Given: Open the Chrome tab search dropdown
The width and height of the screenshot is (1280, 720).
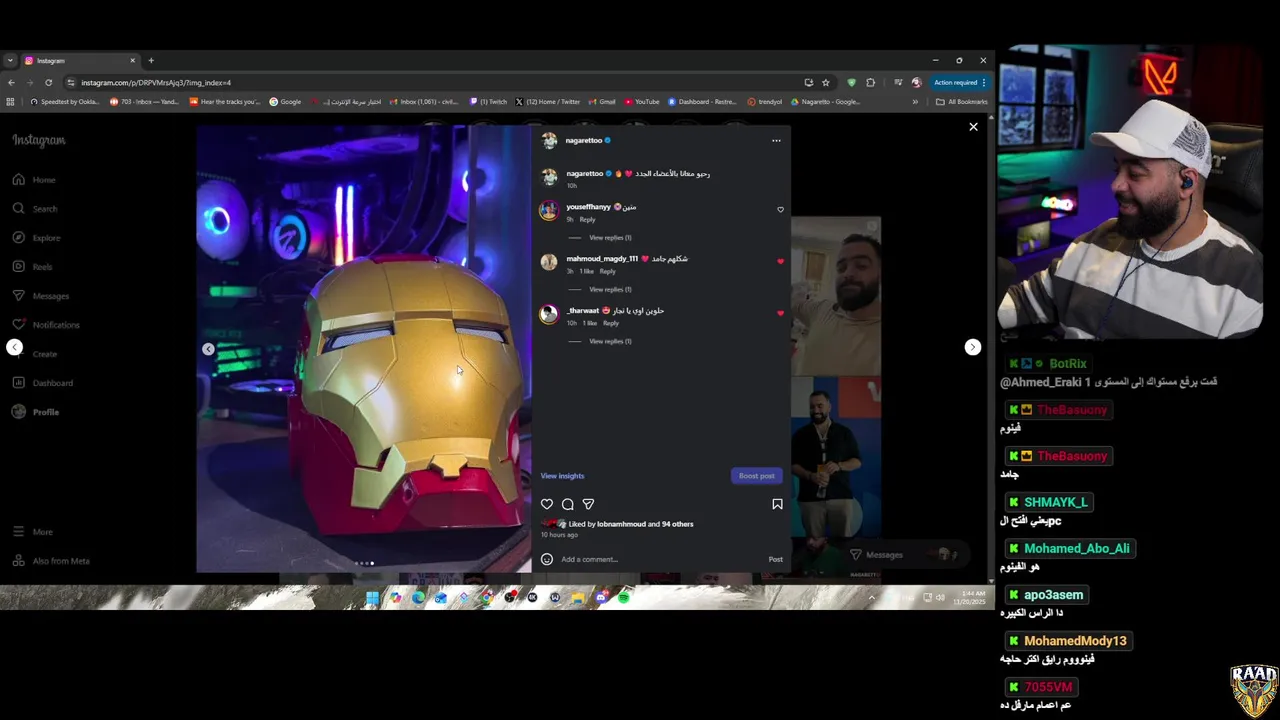Looking at the screenshot, I should click(10, 61).
